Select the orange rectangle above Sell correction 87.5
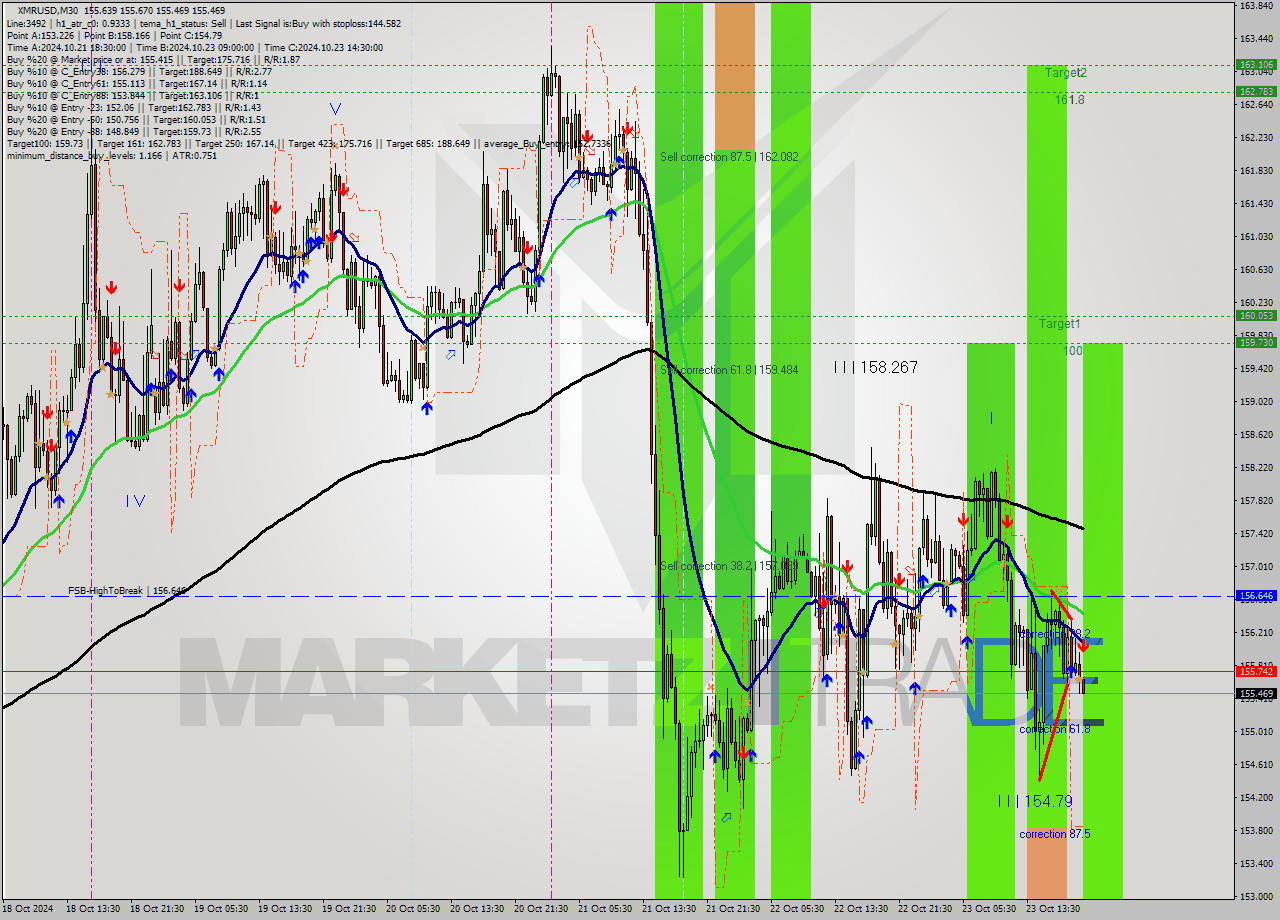This screenshot has width=1280, height=920. pos(735,76)
